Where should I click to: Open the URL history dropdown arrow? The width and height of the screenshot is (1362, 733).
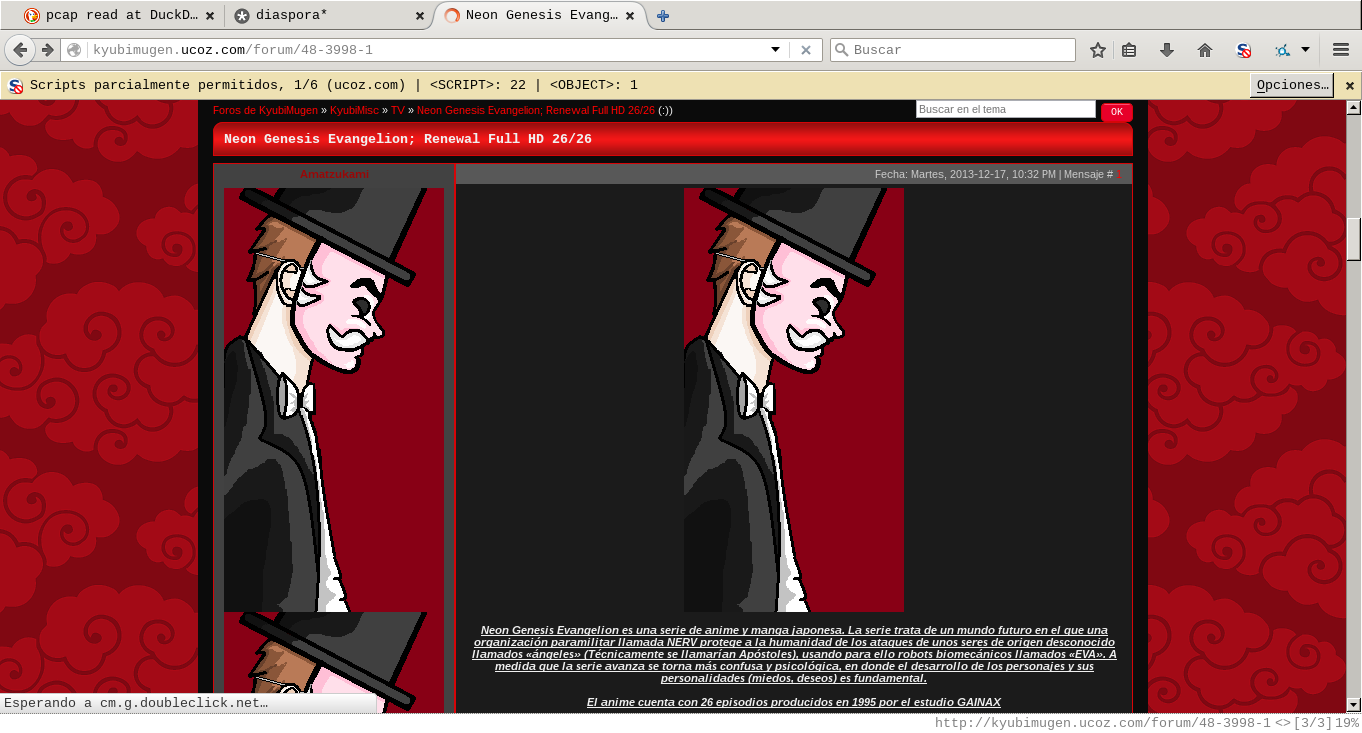775,50
